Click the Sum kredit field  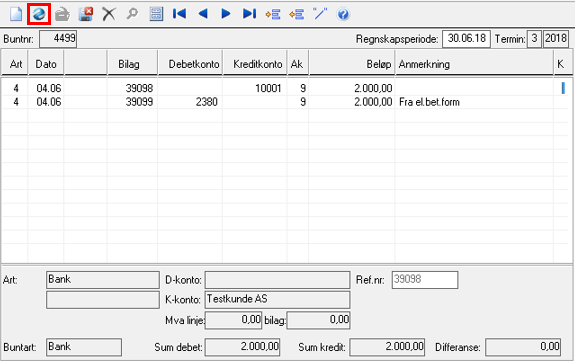(387, 347)
